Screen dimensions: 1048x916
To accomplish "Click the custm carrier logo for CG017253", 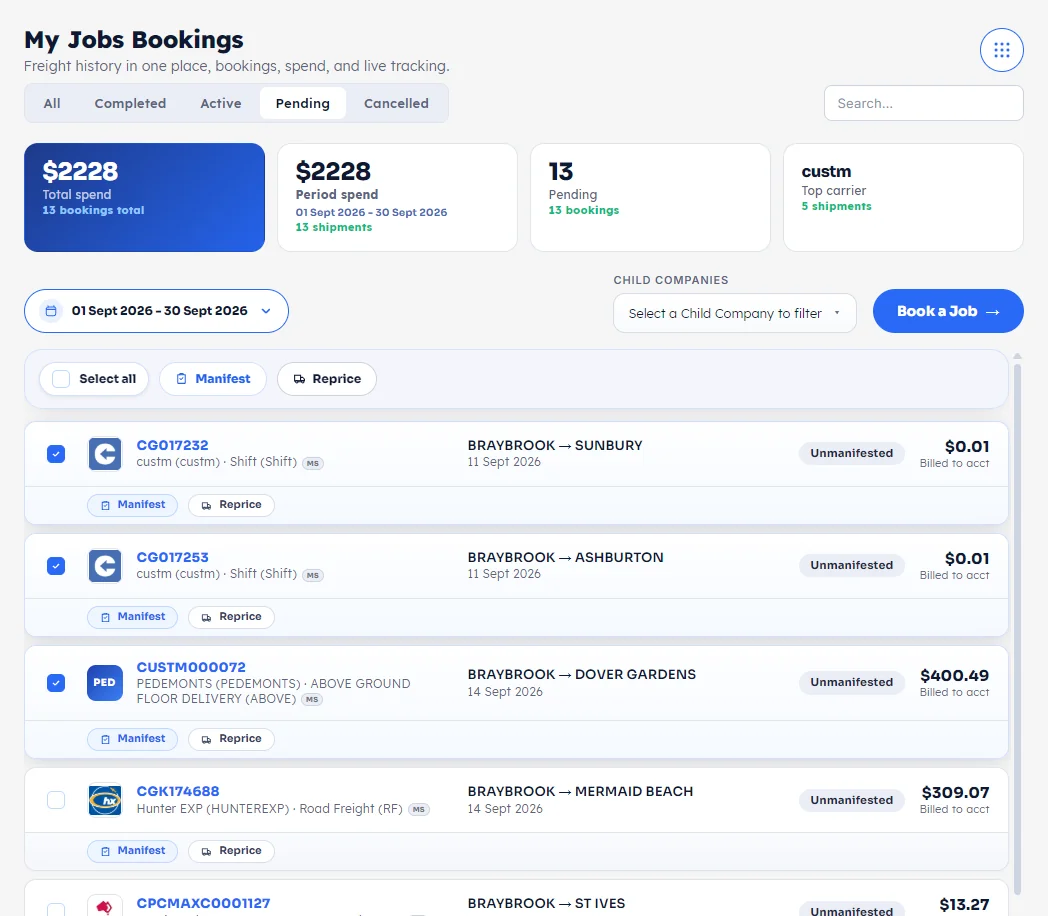I will point(105,566).
